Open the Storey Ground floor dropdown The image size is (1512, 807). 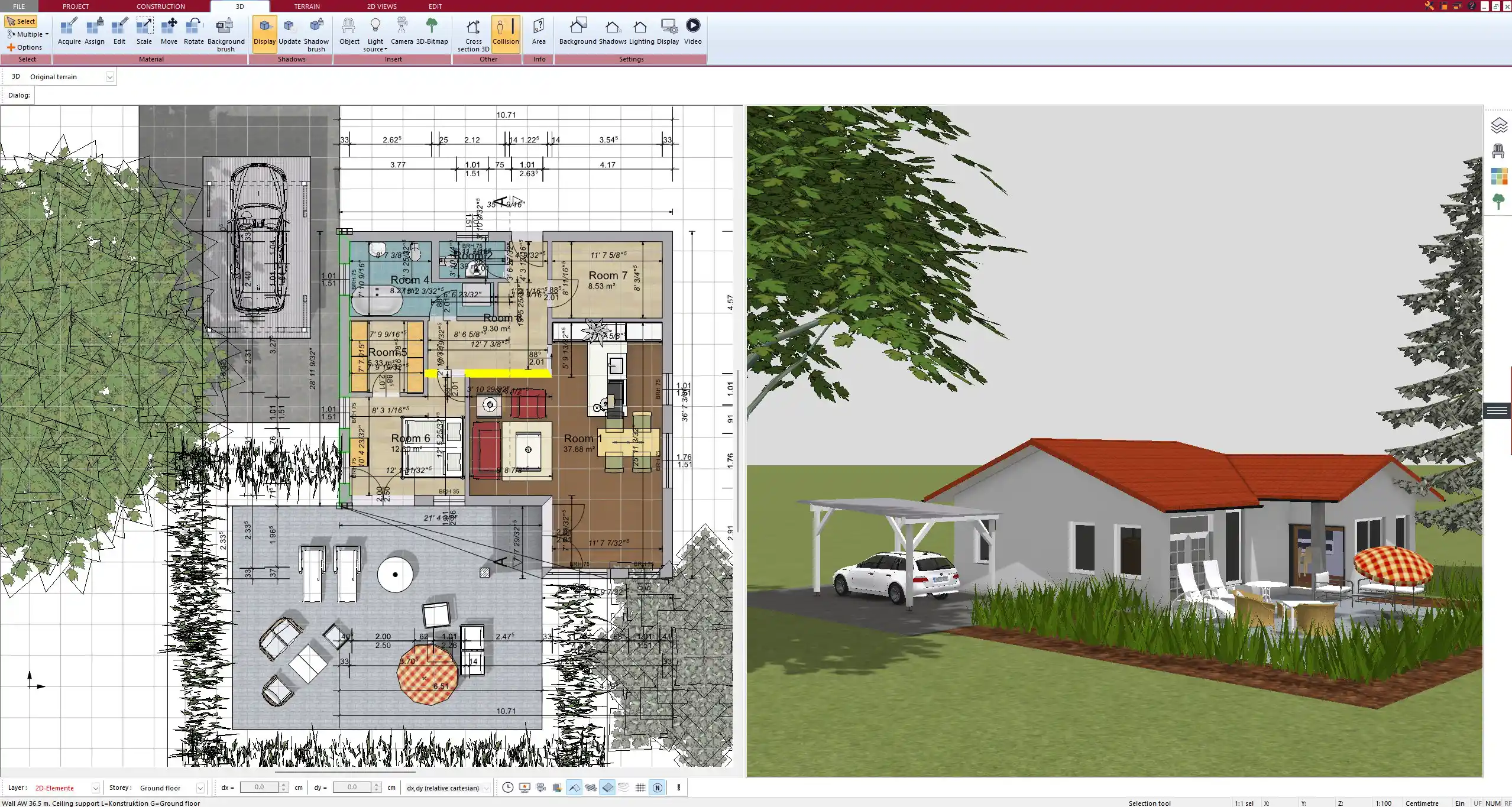(x=200, y=788)
